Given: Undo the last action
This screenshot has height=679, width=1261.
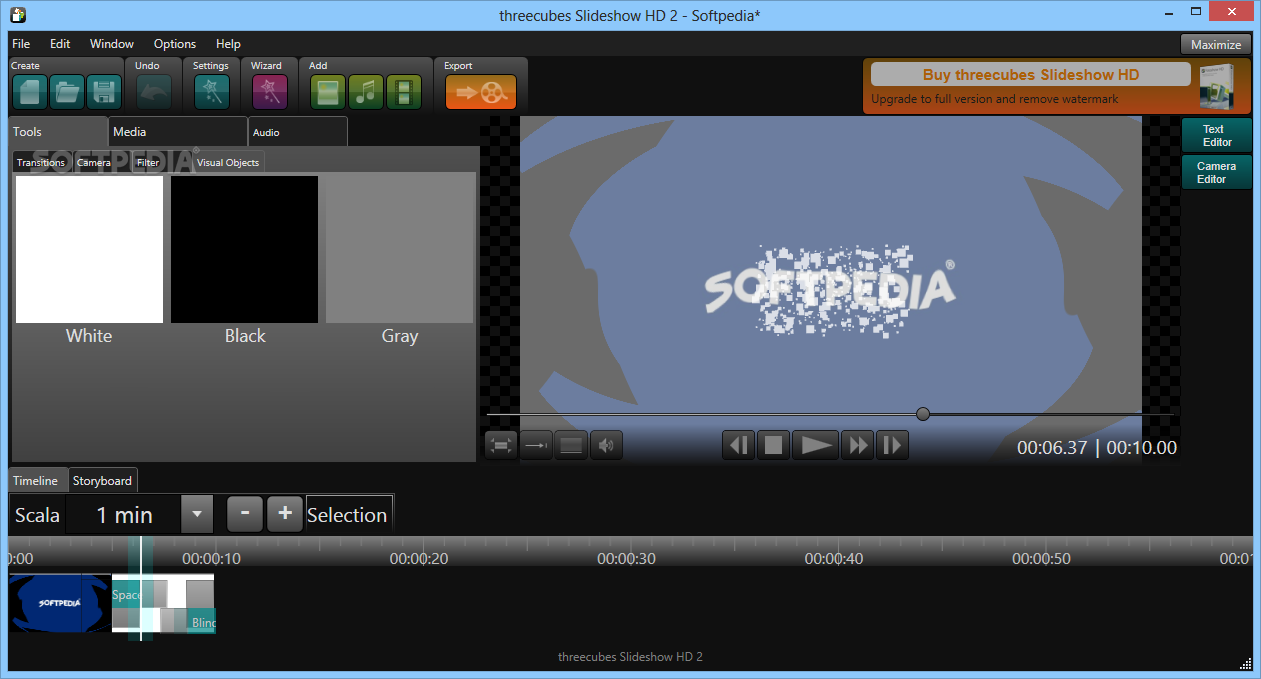Looking at the screenshot, I should click(x=153, y=92).
